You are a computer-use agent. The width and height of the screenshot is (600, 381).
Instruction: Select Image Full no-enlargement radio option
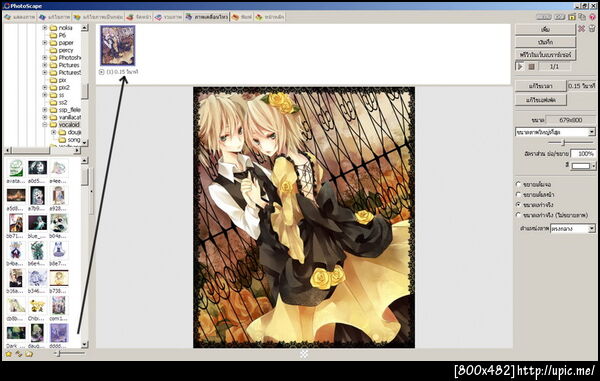point(518,215)
